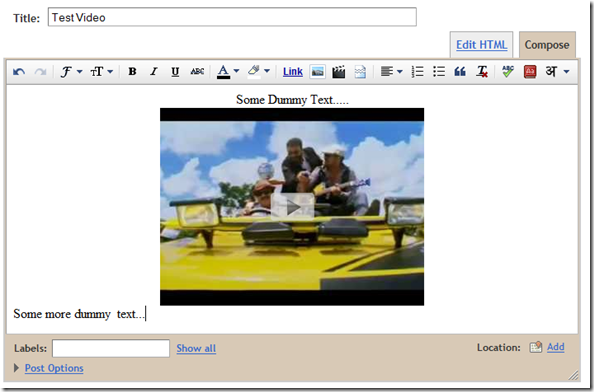Click the Post Options link
Screen dimensions: 594x392
coord(54,368)
